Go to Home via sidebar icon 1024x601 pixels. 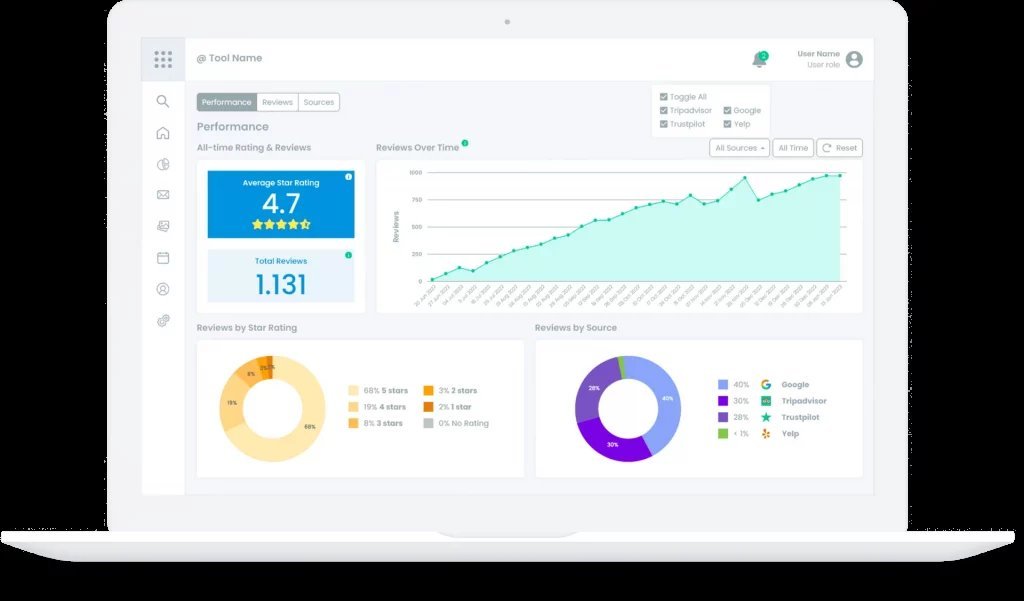click(163, 133)
